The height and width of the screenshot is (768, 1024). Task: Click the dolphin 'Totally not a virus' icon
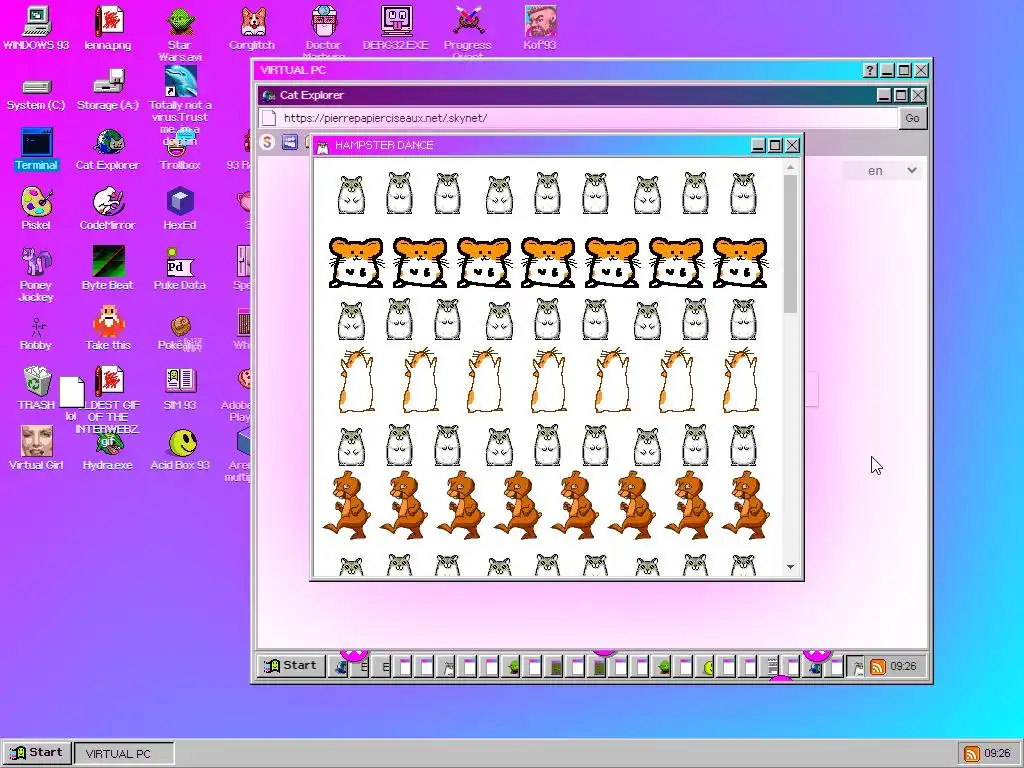pos(180,82)
